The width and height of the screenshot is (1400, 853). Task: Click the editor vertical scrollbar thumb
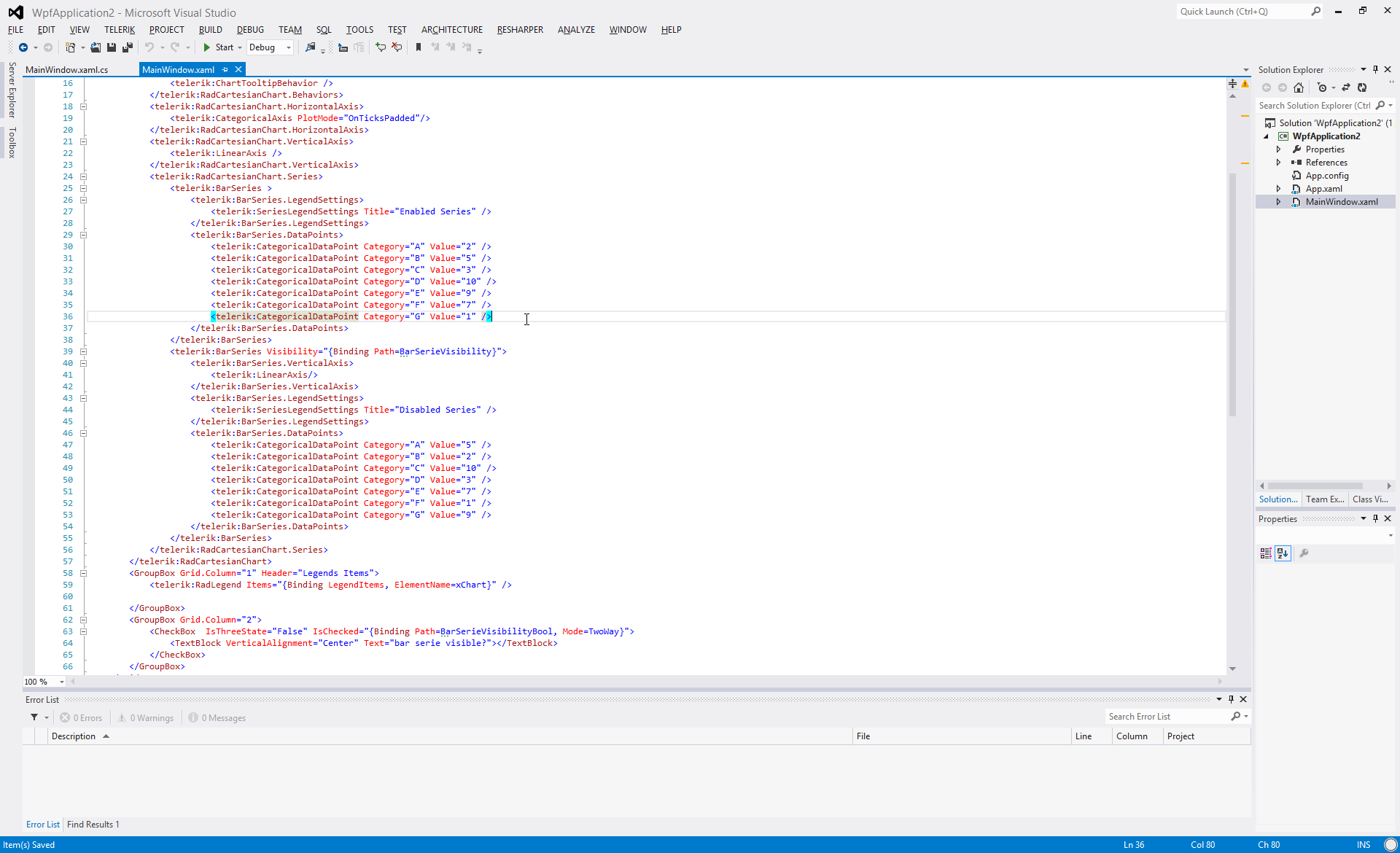tap(1232, 295)
